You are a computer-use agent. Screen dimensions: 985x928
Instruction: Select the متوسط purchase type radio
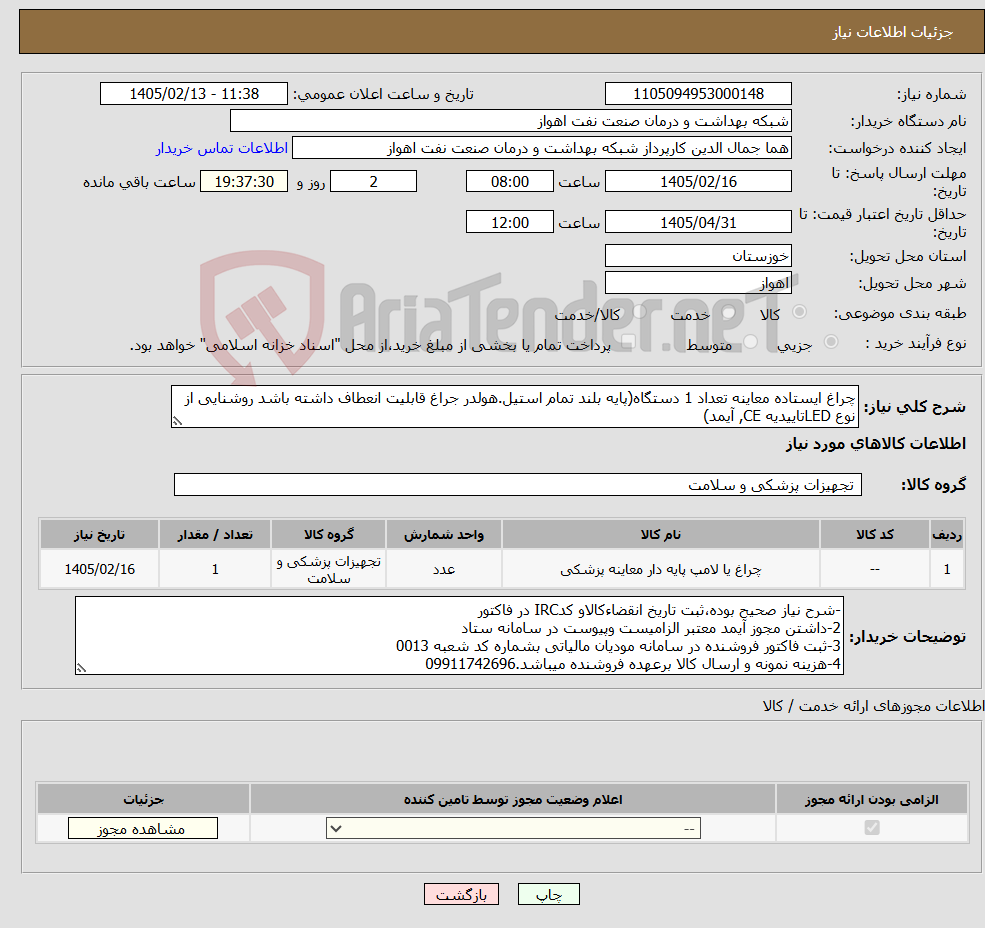pyautogui.click(x=750, y=342)
